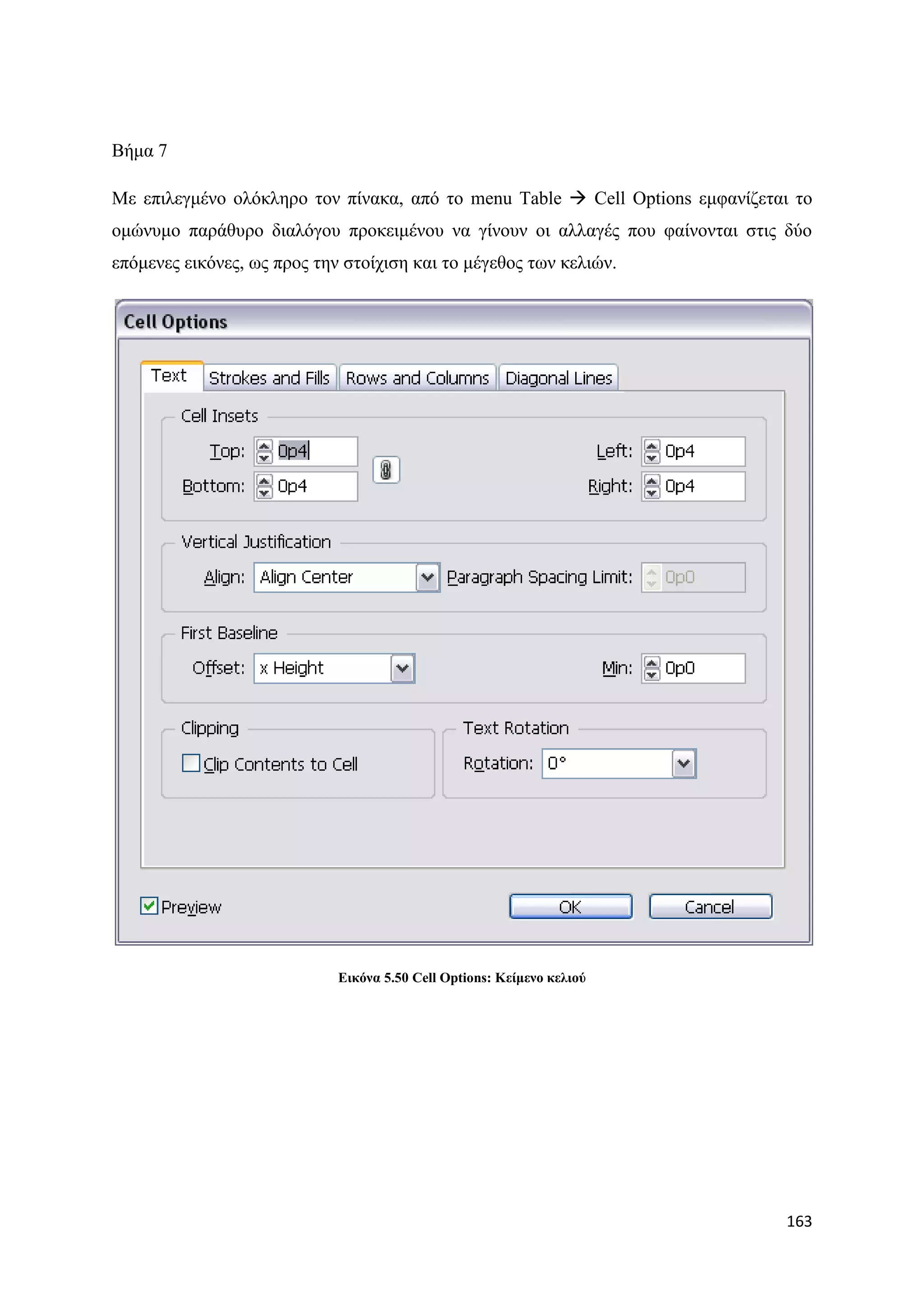The width and height of the screenshot is (924, 1307).
Task: Expand the Offset x Height dropdown
Action: point(403,668)
